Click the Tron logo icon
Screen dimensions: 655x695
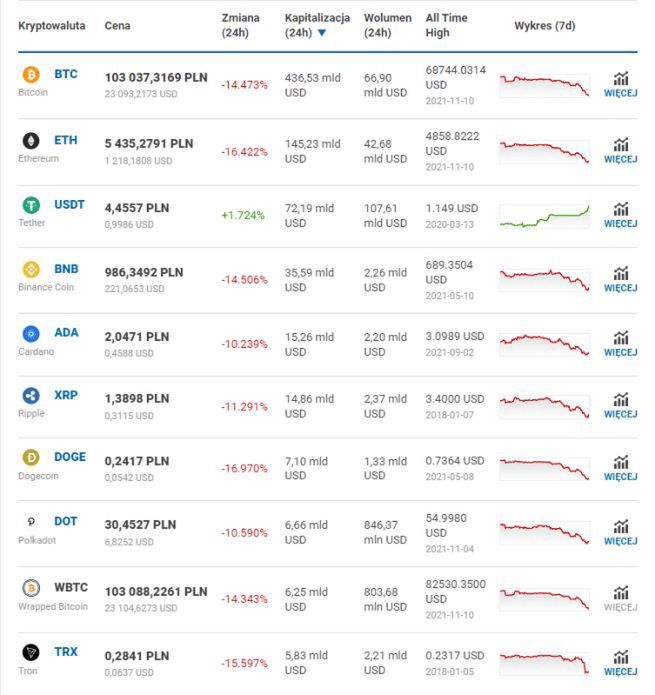(x=30, y=652)
